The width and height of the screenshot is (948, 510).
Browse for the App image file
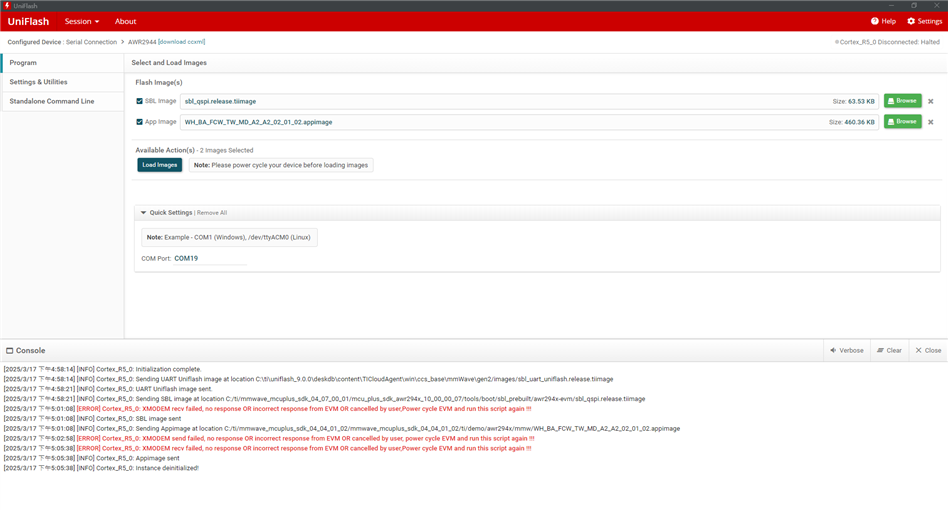pos(903,121)
